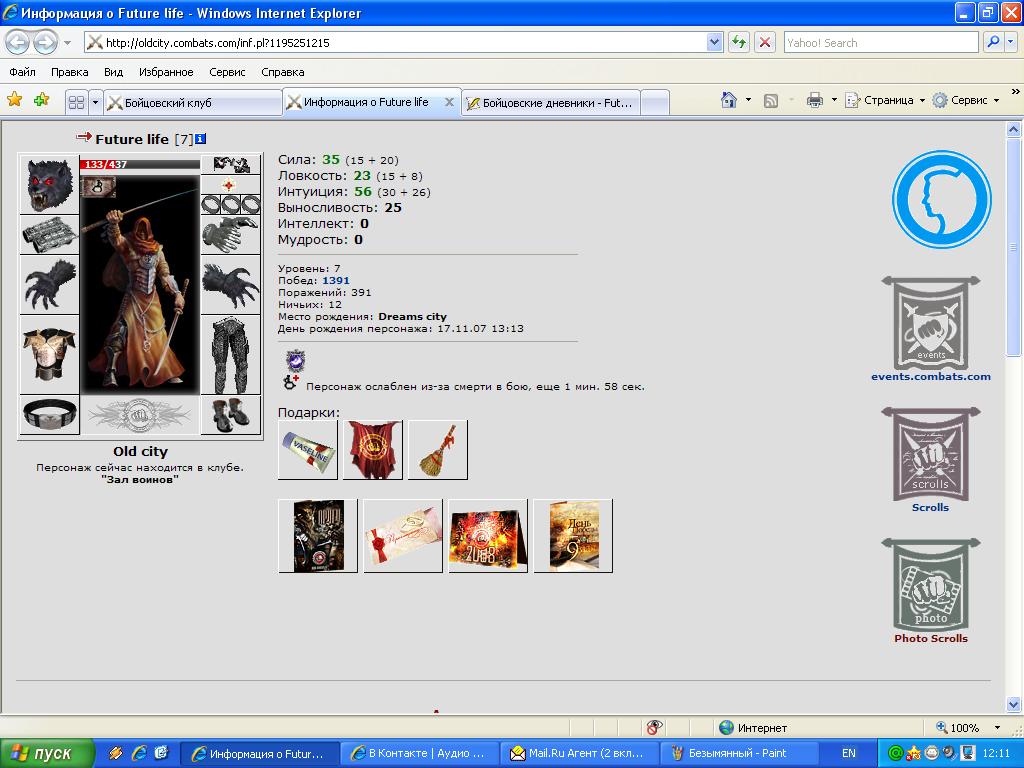Click the search magnifier button
The image size is (1024, 768).
click(x=993, y=42)
